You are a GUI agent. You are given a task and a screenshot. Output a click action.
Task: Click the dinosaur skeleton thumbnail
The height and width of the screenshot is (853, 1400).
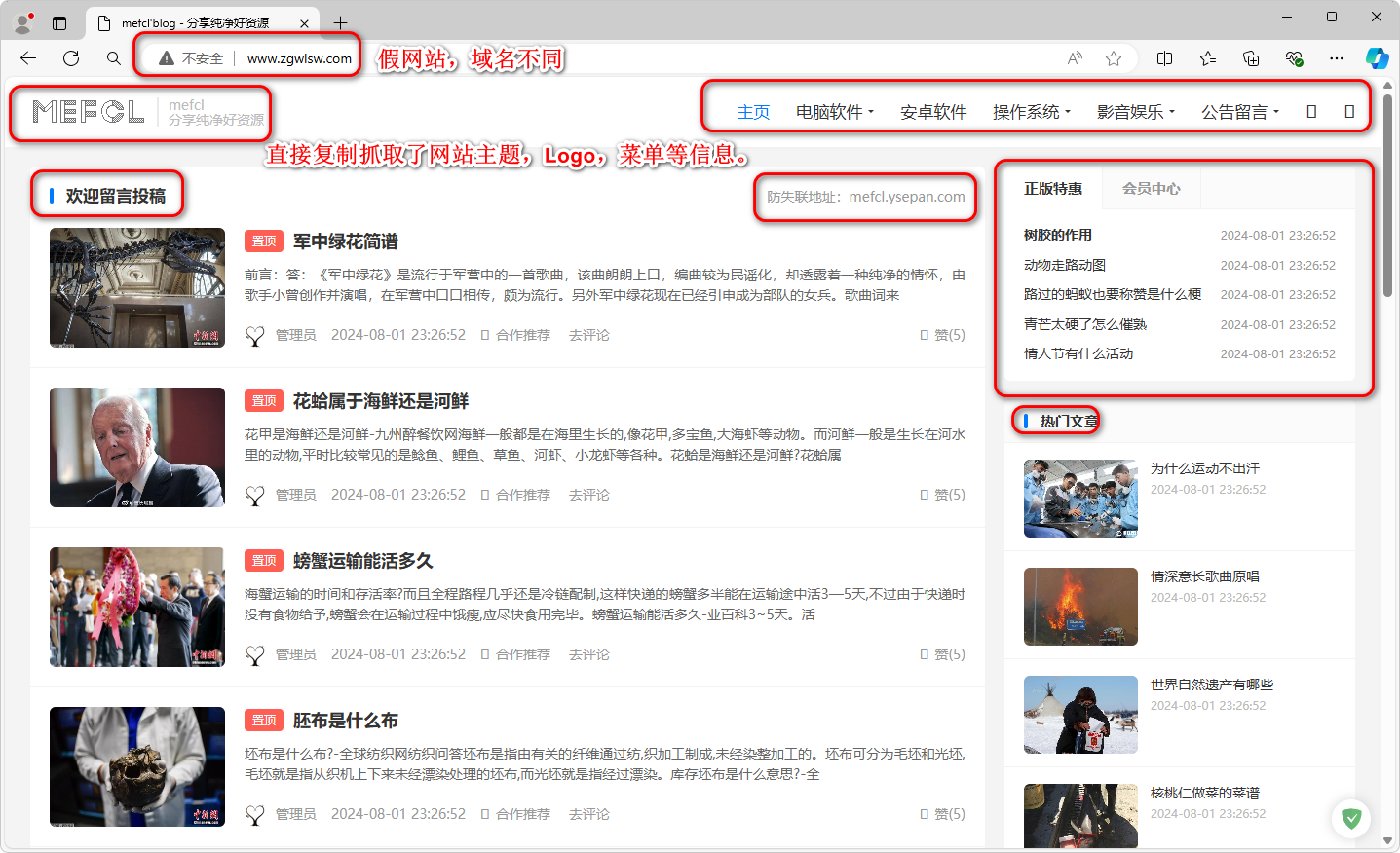tap(137, 288)
